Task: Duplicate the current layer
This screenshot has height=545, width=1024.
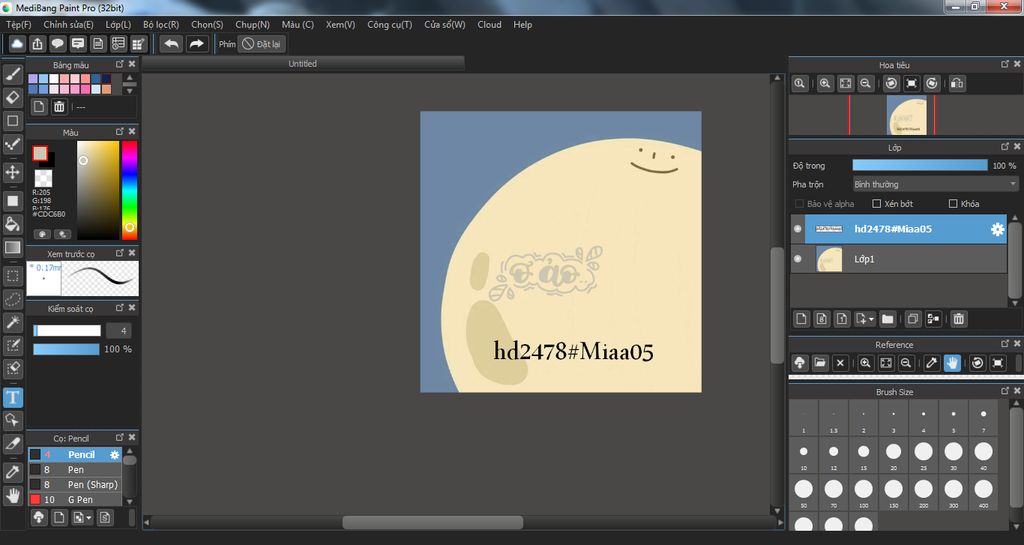Action: click(x=913, y=319)
